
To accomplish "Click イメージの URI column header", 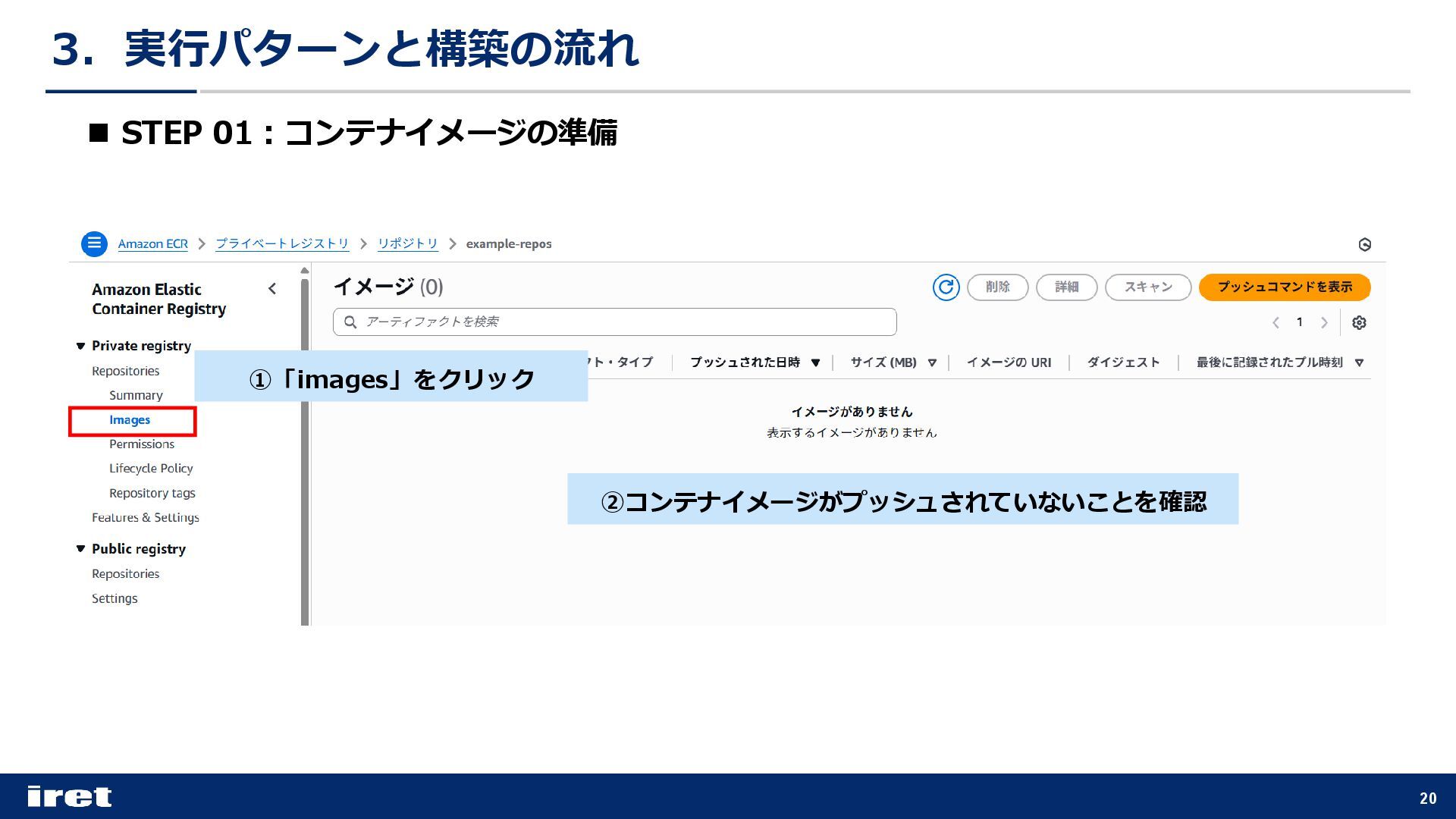I will point(1009,362).
